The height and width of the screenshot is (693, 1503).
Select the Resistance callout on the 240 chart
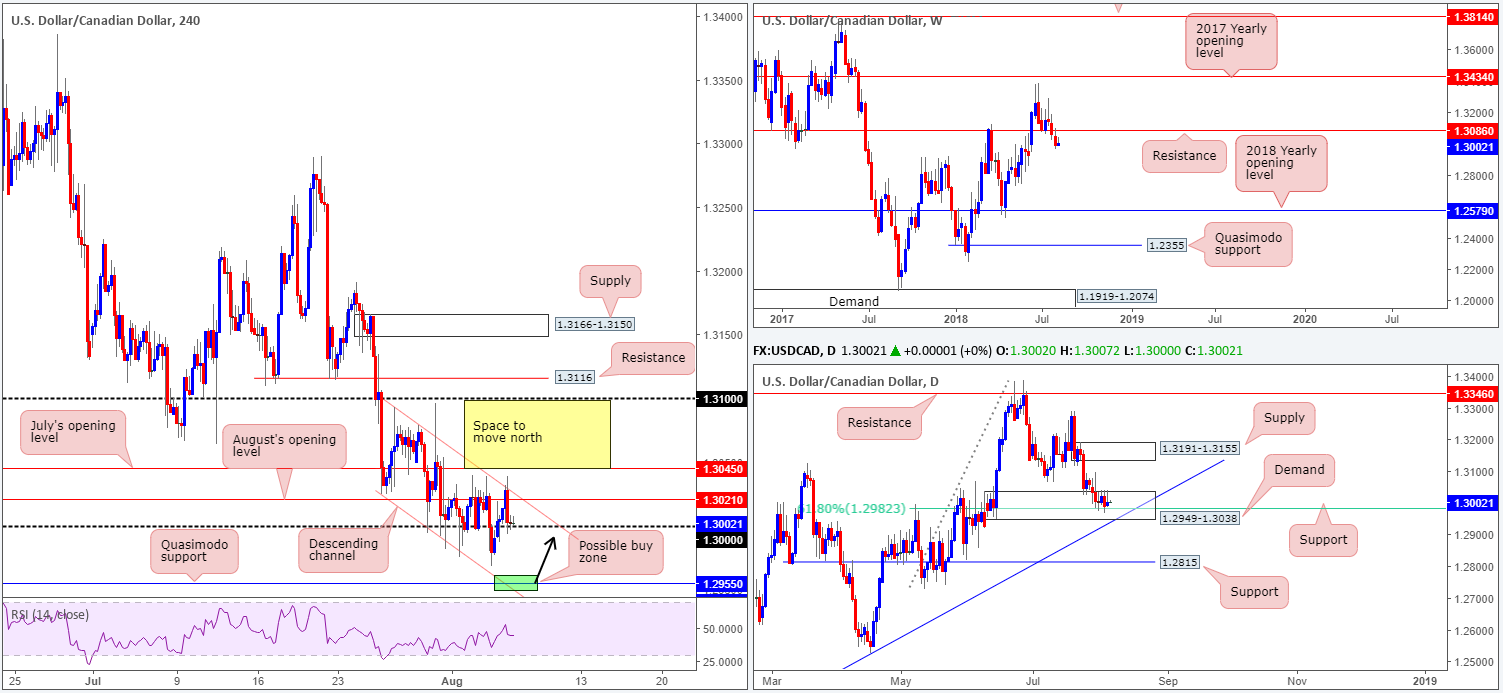[x=652, y=357]
